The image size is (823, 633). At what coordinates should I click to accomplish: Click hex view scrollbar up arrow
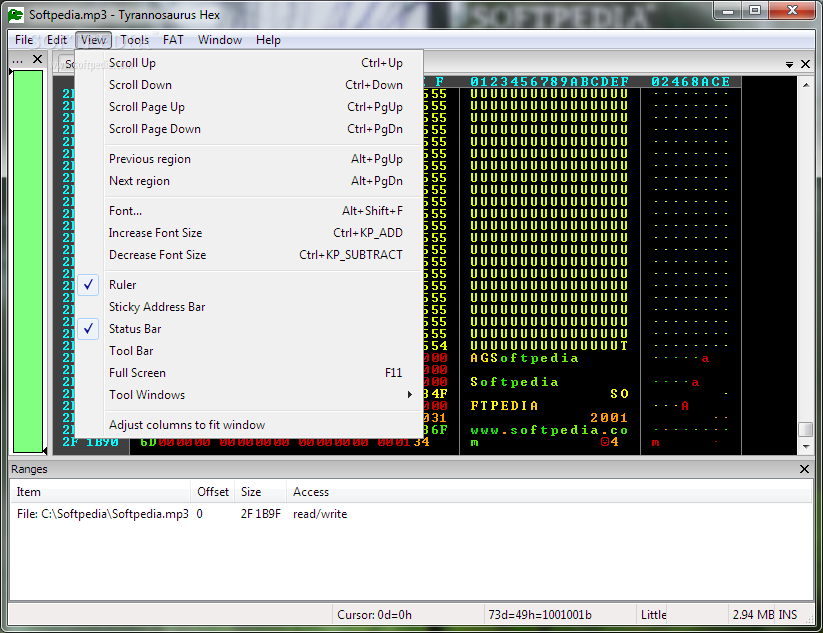tap(806, 84)
